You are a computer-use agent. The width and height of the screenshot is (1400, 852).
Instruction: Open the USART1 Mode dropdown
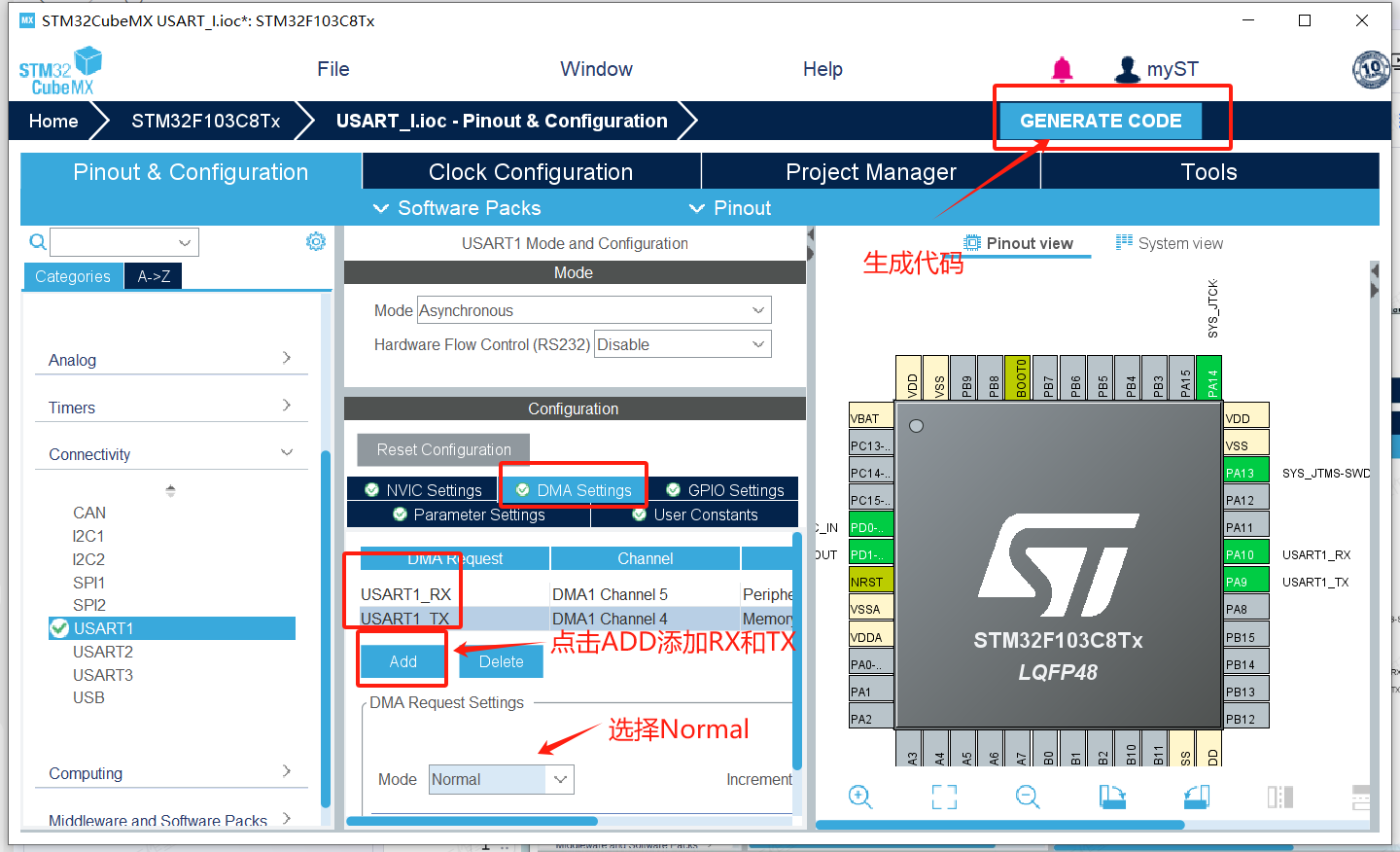point(594,310)
